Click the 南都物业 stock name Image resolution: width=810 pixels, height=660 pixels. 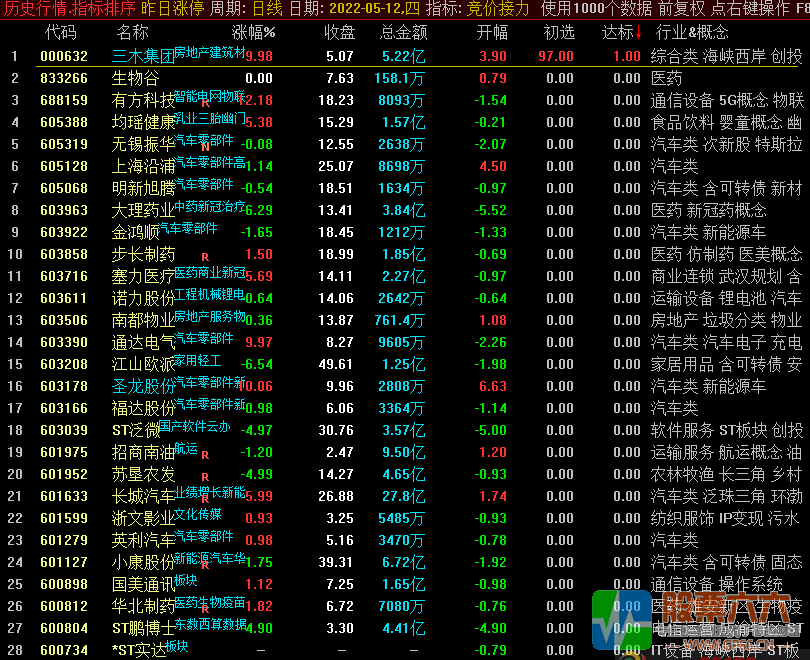143,320
